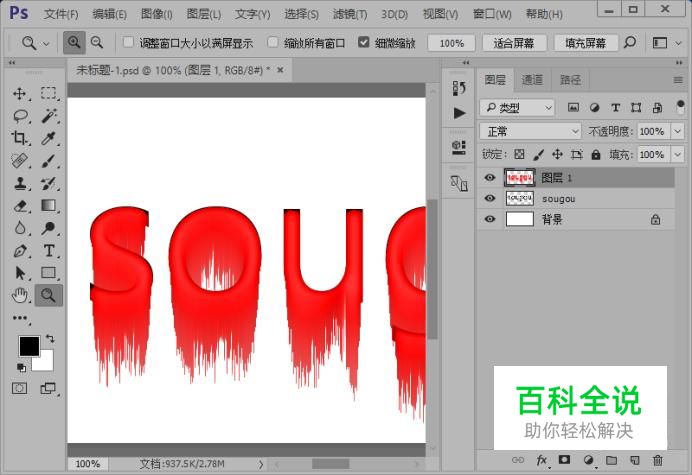Select the Blur tool
This screenshot has width=692, height=475.
click(x=20, y=228)
